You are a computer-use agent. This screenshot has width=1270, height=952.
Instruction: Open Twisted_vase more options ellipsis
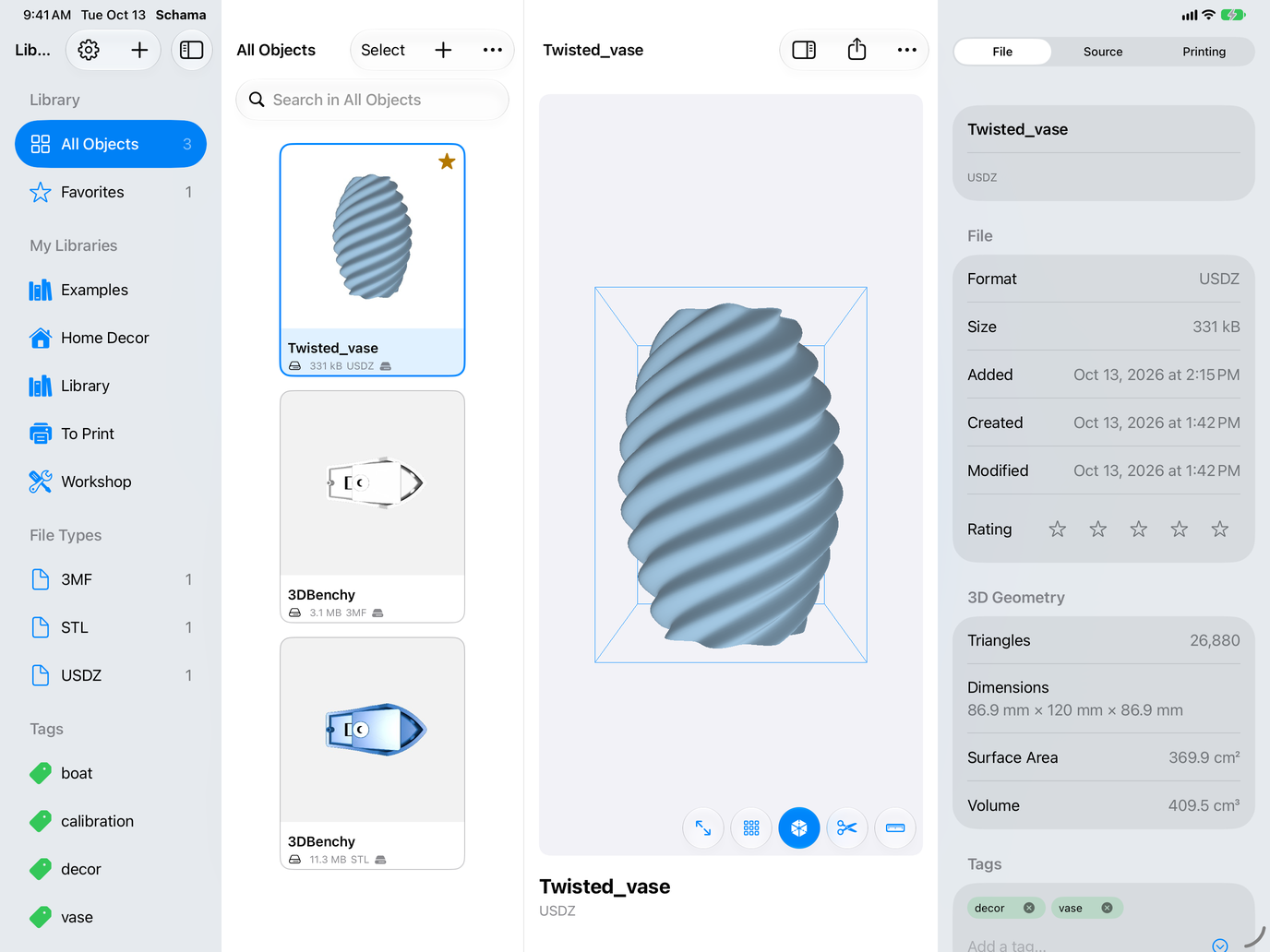[x=907, y=50]
